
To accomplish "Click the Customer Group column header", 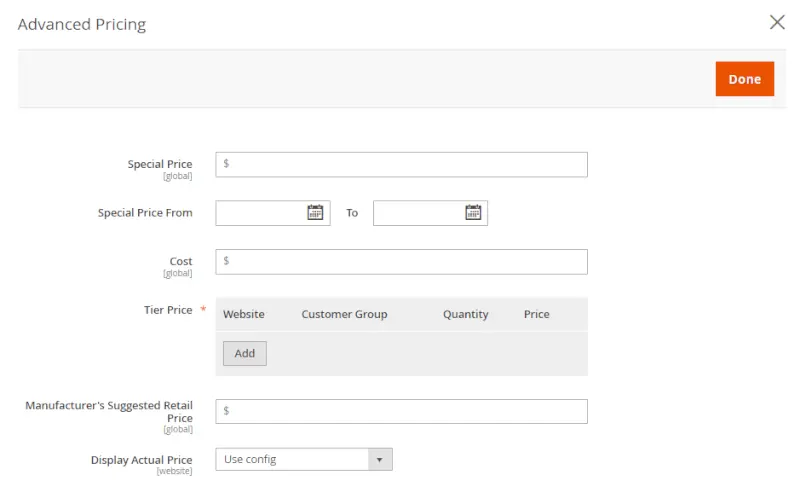I will 344,314.
